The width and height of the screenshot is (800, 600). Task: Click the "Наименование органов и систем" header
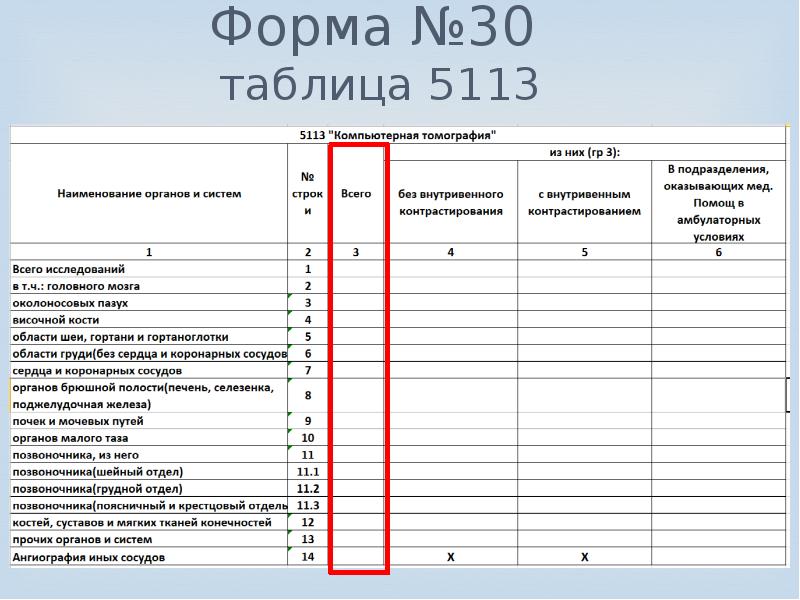tap(149, 194)
